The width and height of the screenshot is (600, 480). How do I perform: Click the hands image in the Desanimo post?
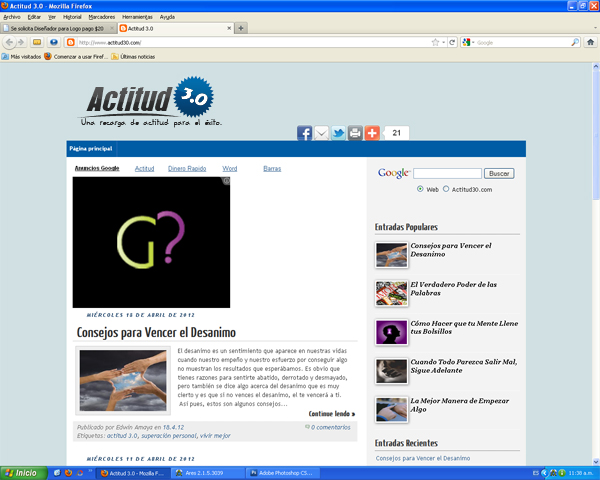tap(123, 380)
